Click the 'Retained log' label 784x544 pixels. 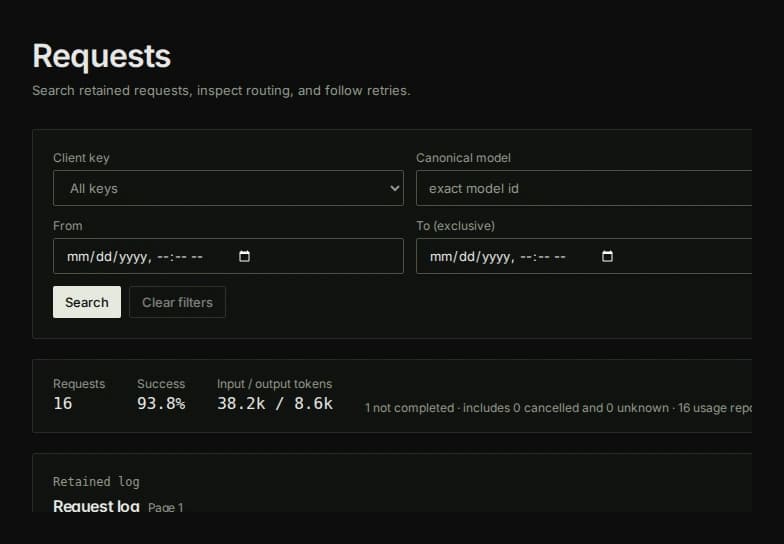[96, 482]
